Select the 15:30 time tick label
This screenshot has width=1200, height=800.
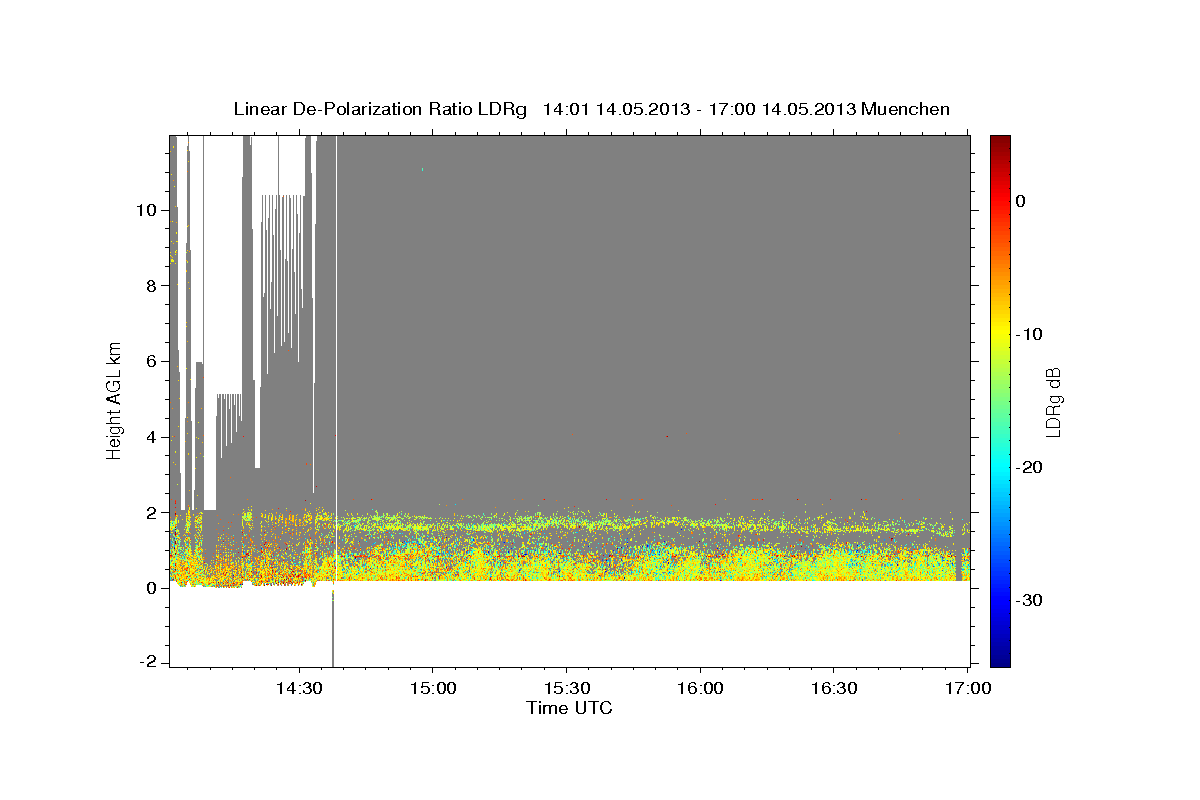point(567,688)
